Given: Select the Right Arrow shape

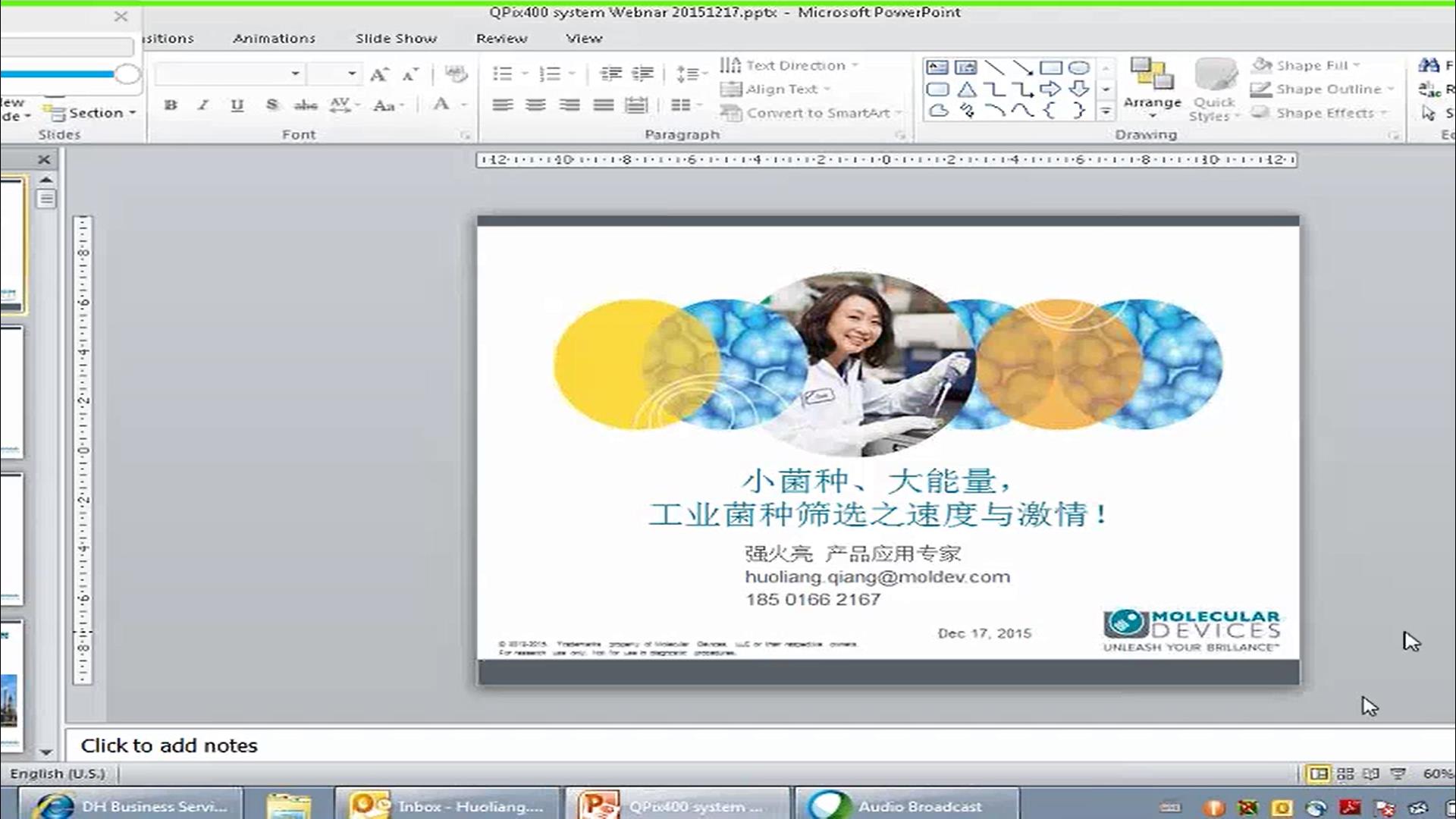Looking at the screenshot, I should click(x=1050, y=89).
